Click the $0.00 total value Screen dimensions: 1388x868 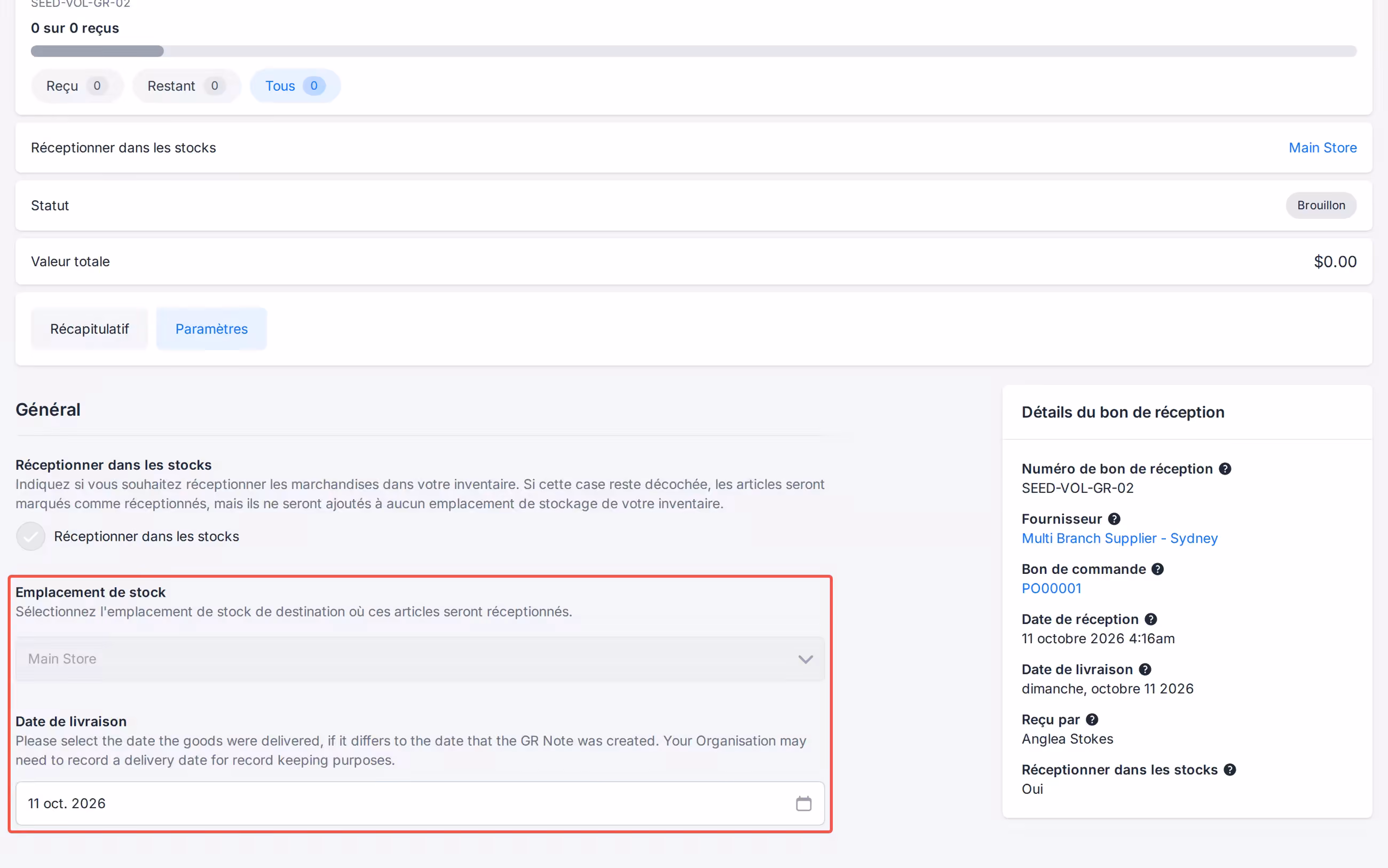1335,262
